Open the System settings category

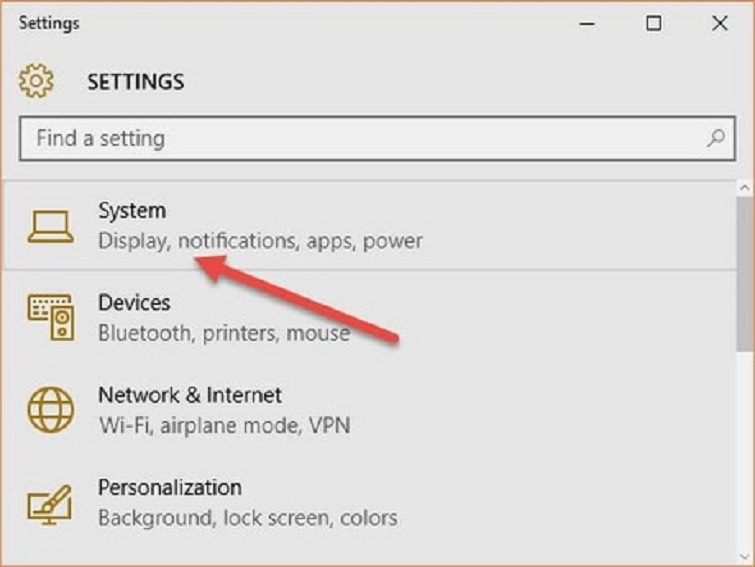coord(132,211)
